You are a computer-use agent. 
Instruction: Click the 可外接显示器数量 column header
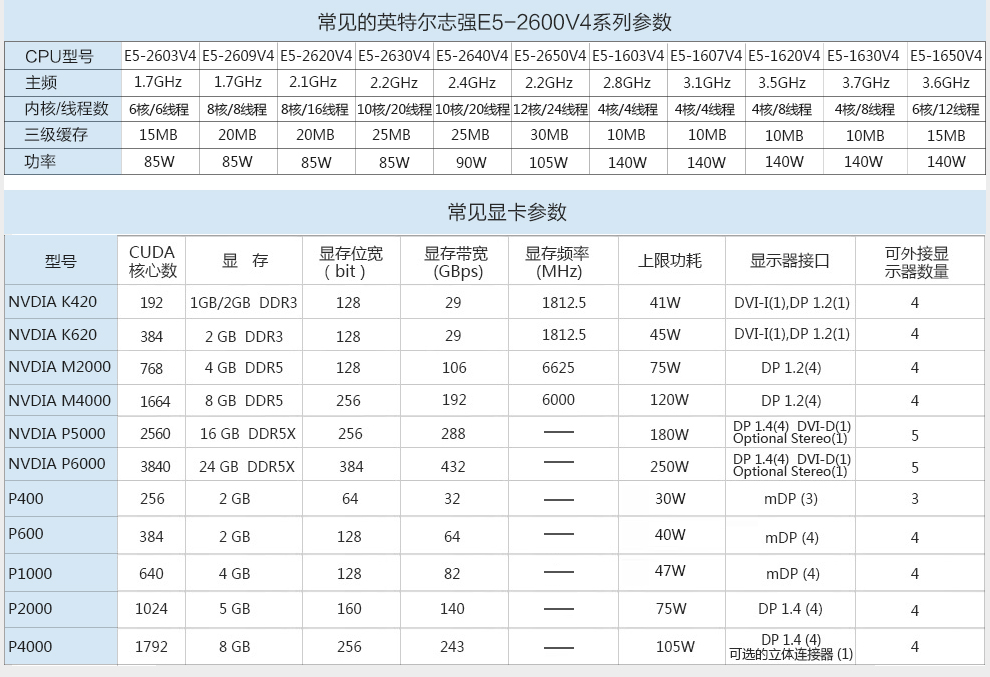pyautogui.click(x=917, y=262)
